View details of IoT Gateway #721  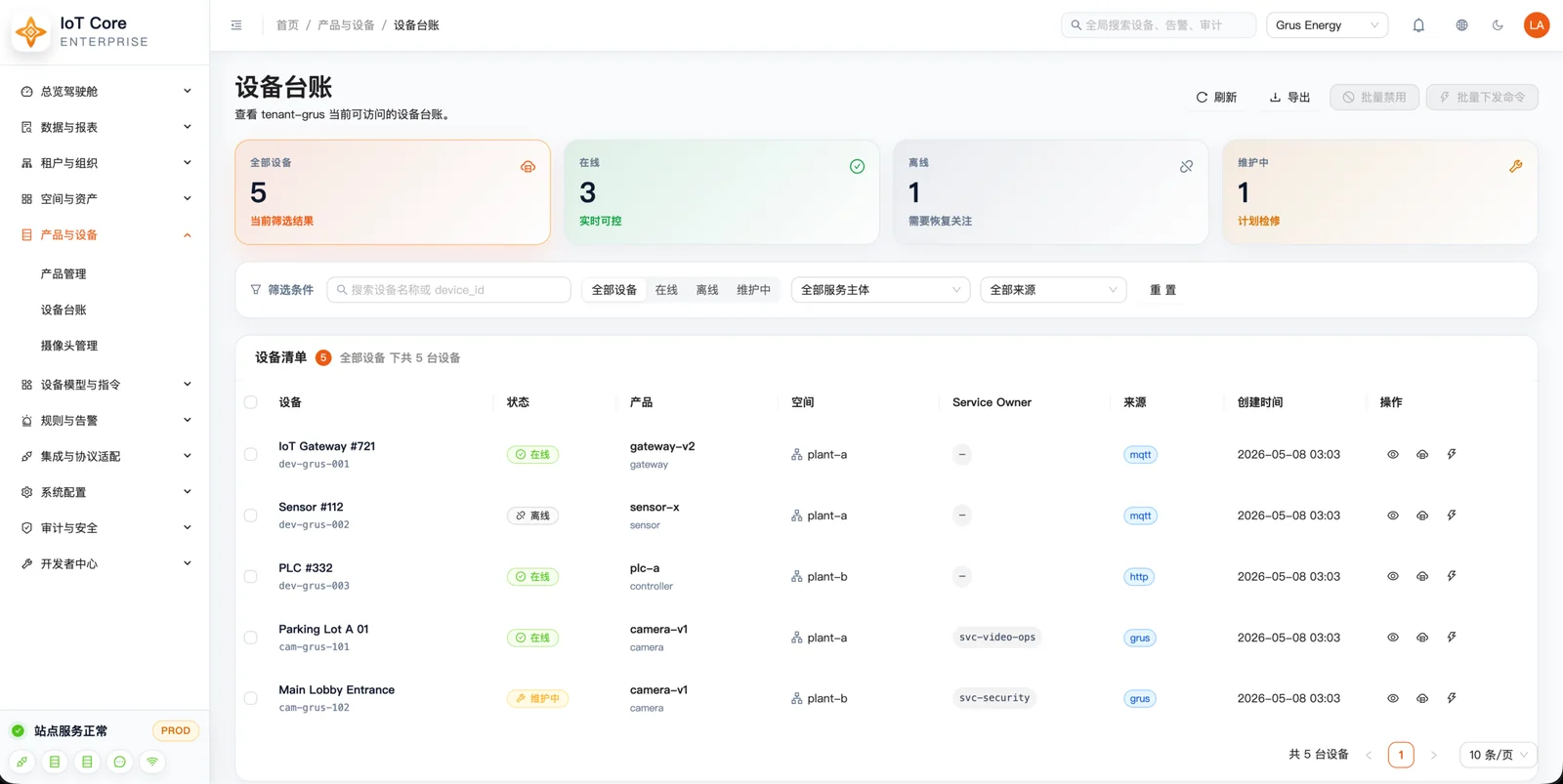(x=1393, y=455)
